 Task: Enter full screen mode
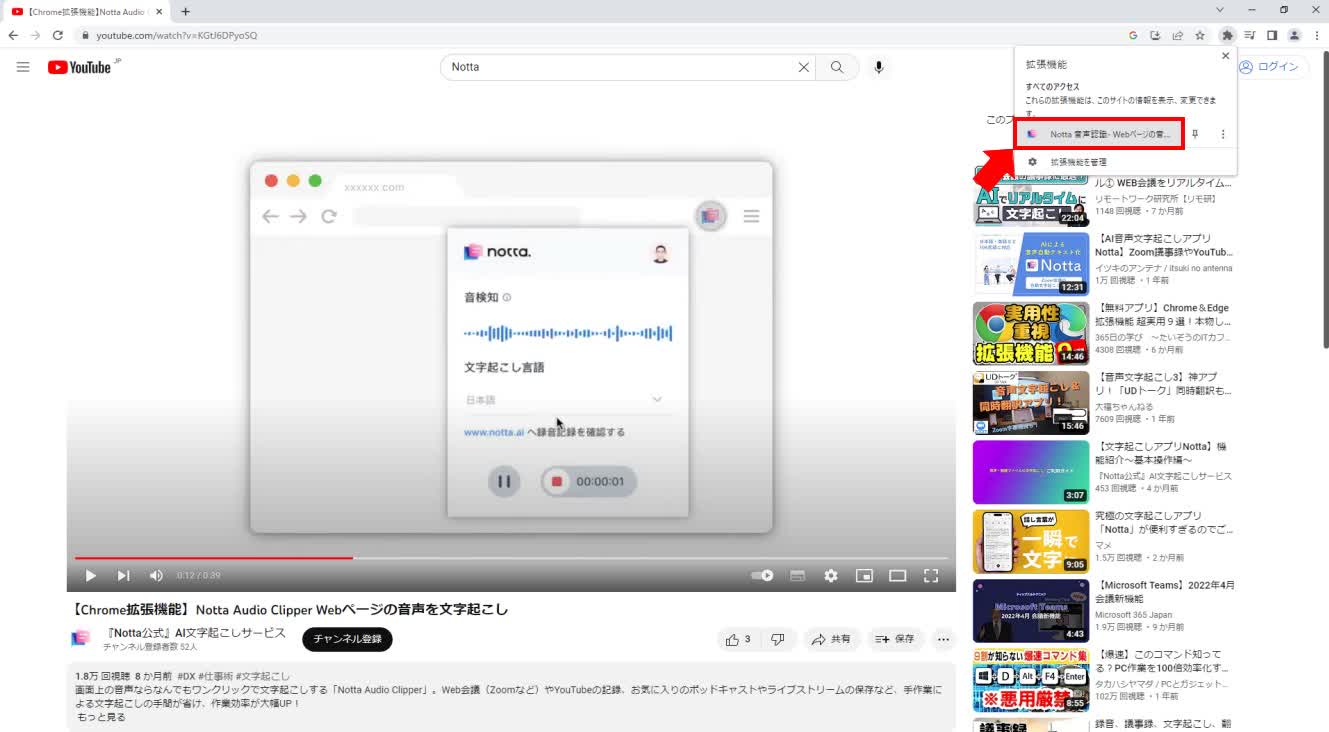coord(931,575)
